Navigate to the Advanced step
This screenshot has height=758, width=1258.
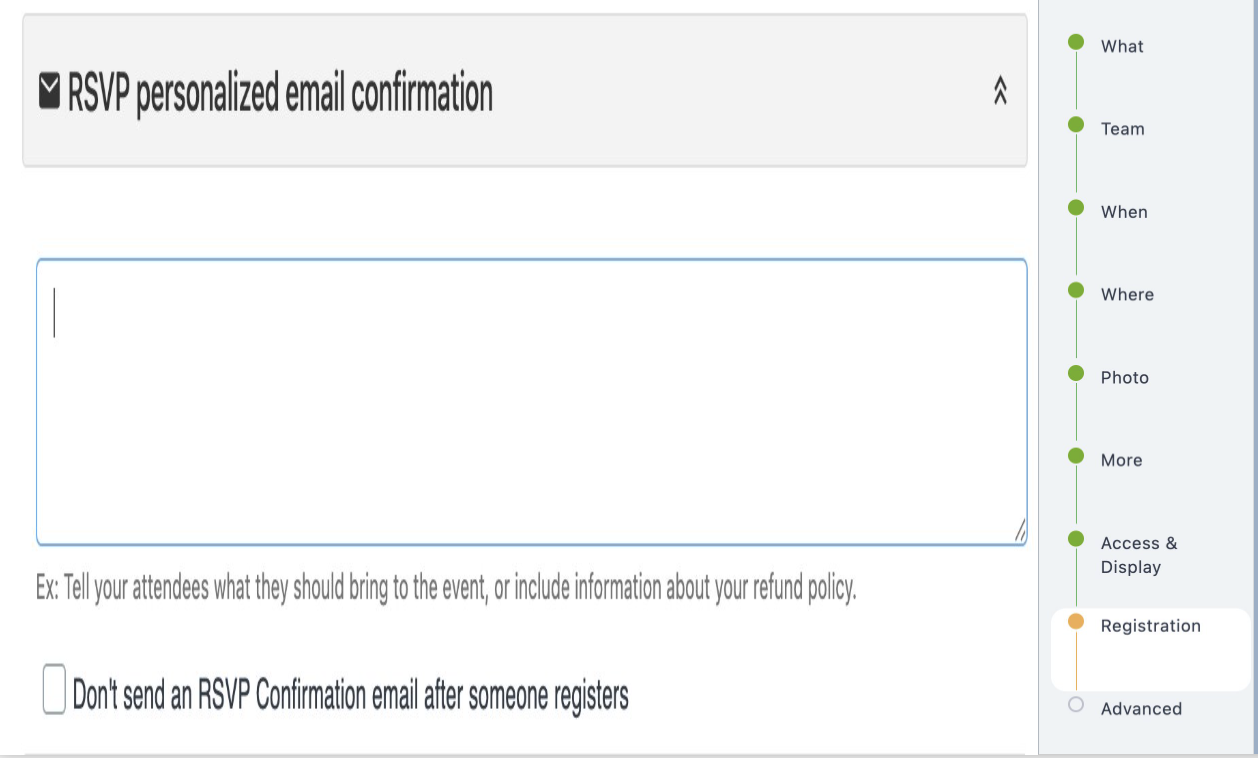(x=1141, y=709)
